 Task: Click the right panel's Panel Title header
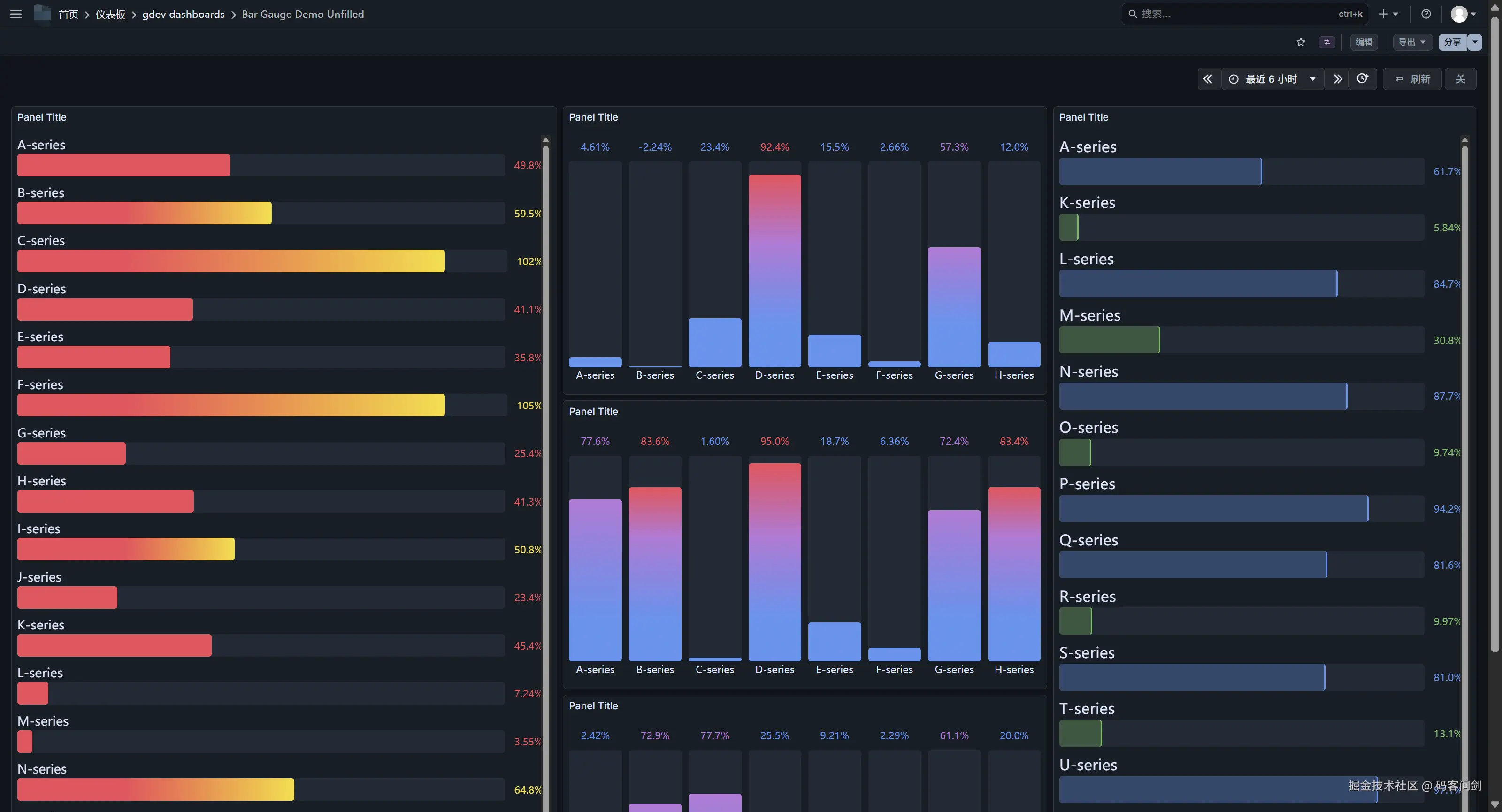pyautogui.click(x=1084, y=117)
